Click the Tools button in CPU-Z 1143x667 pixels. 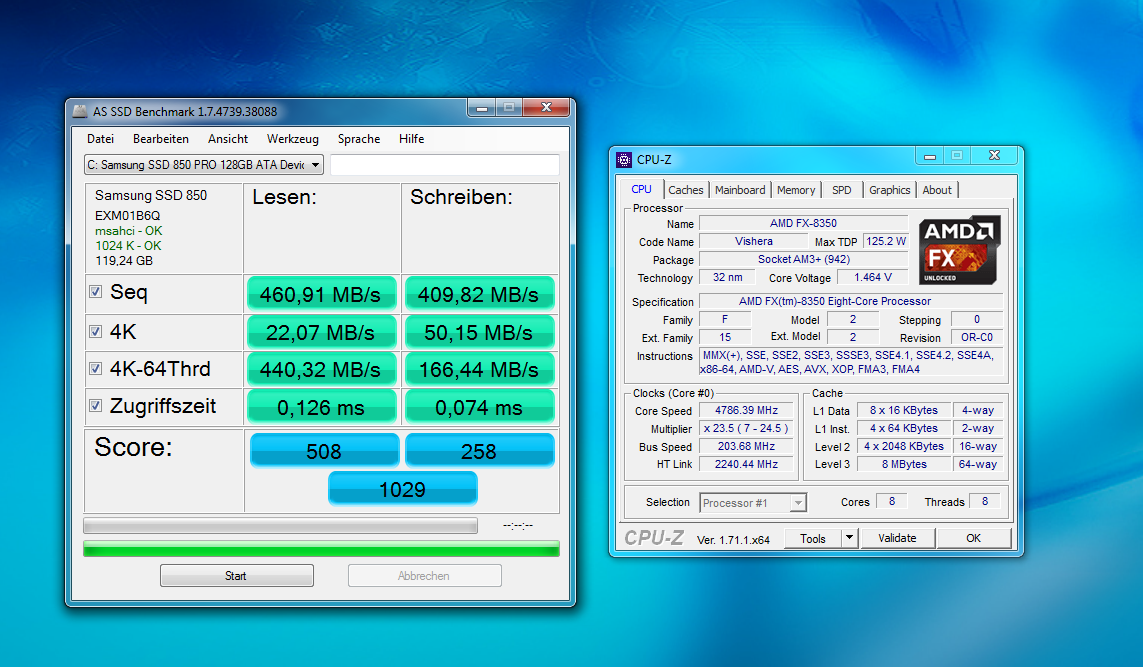[813, 539]
